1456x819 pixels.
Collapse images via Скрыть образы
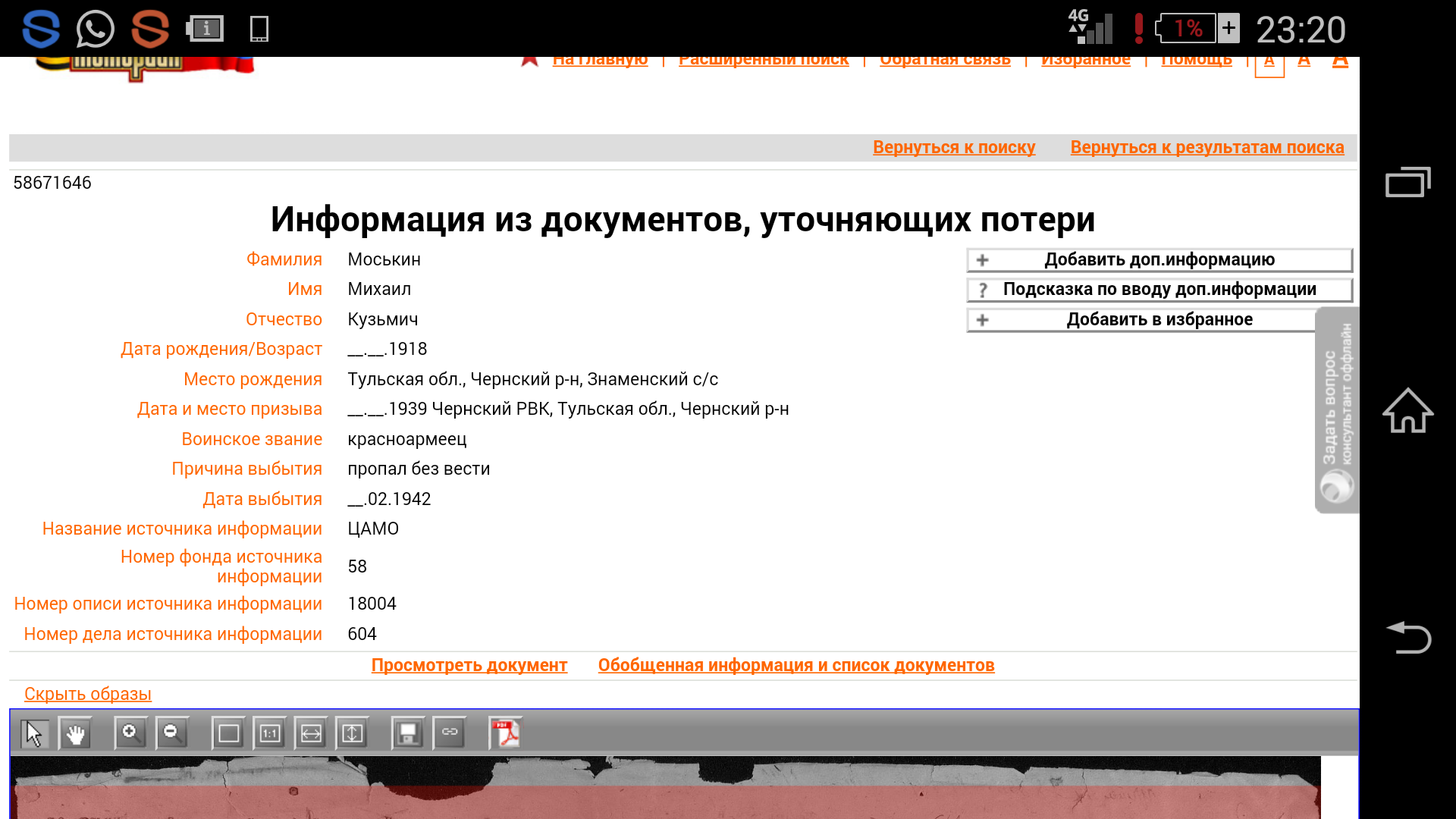pyautogui.click(x=87, y=695)
